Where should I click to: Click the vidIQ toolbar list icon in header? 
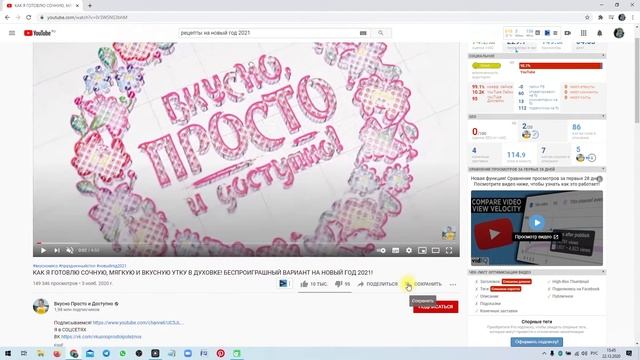[555, 33]
